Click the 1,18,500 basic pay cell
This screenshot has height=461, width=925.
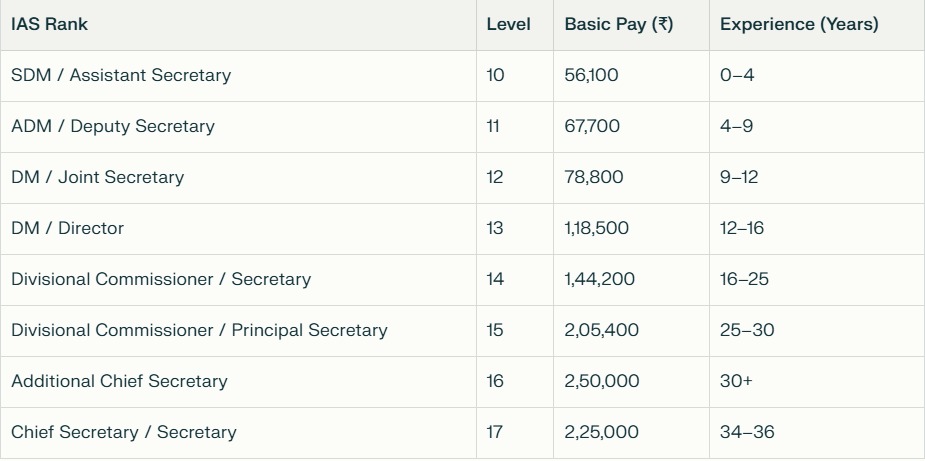pos(596,228)
